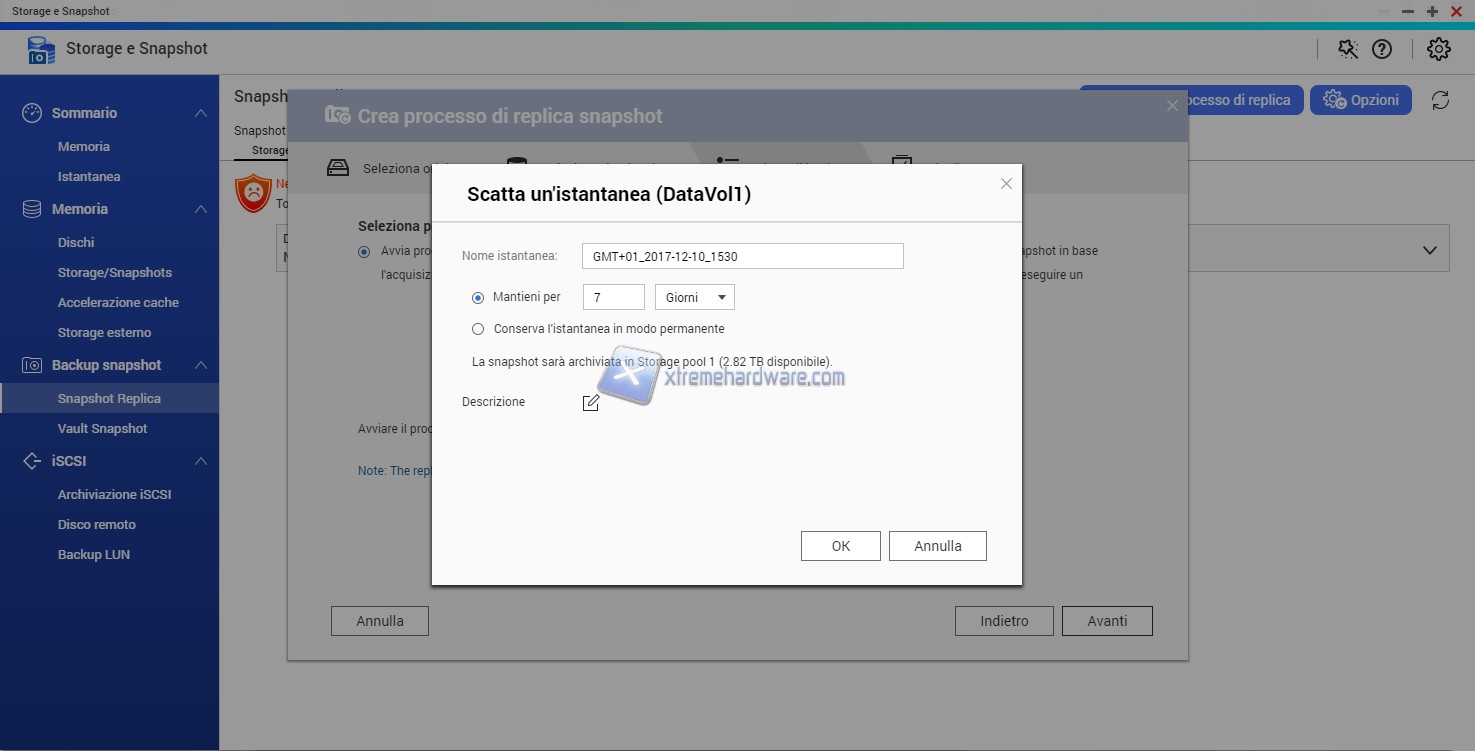
Task: Click the Descrizione edit pencil icon
Action: click(591, 402)
